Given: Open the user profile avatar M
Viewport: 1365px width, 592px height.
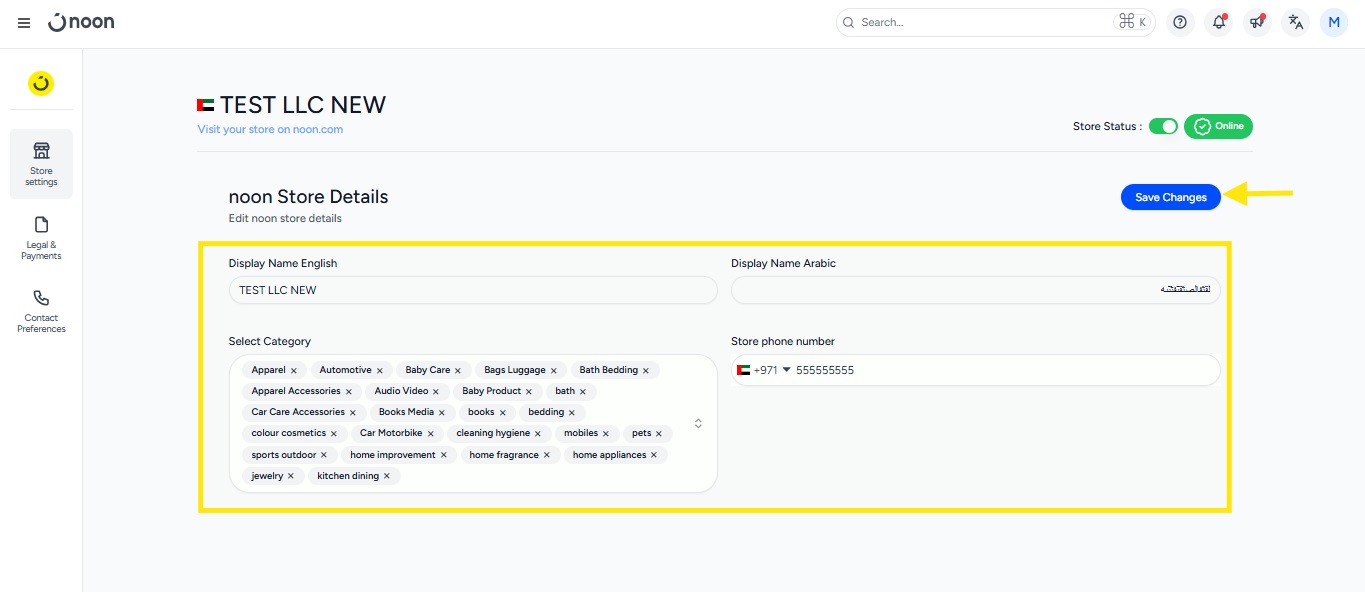Looking at the screenshot, I should (1334, 22).
